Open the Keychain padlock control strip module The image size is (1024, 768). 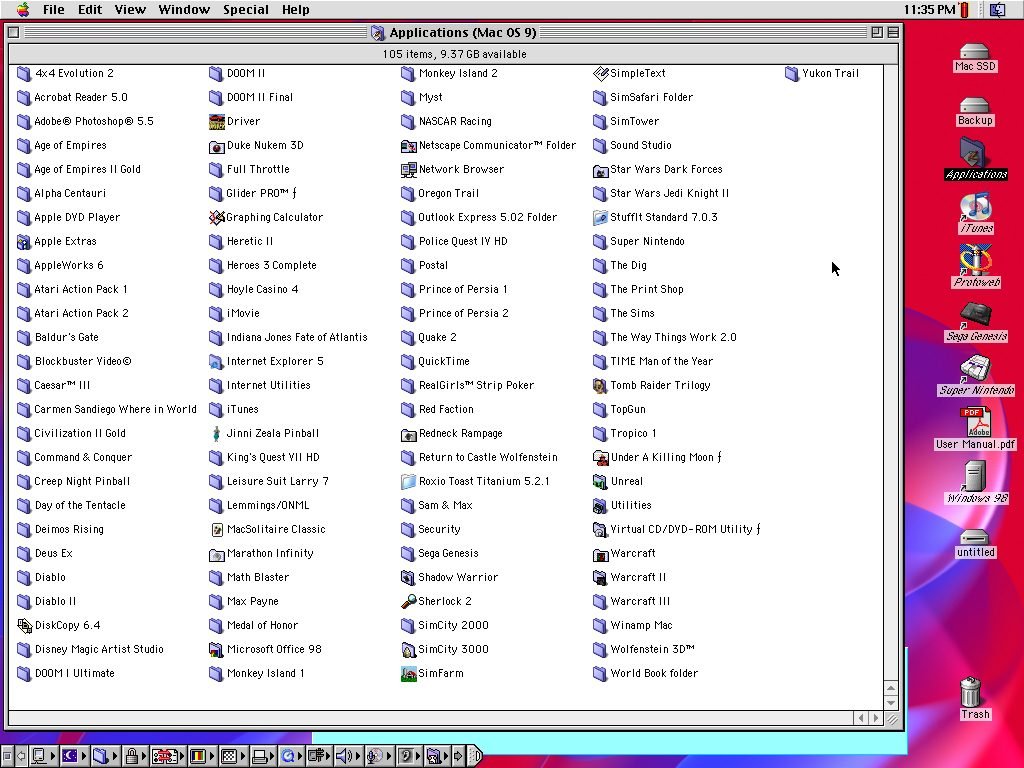[135, 756]
